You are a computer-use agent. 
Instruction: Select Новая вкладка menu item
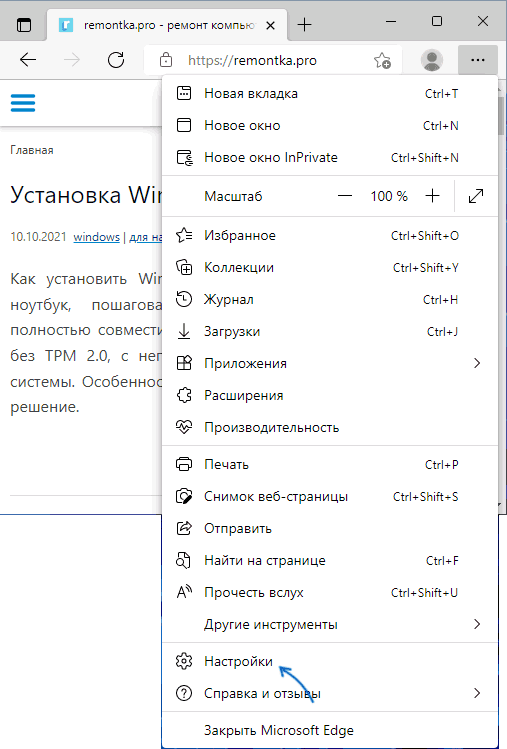[x=330, y=94]
